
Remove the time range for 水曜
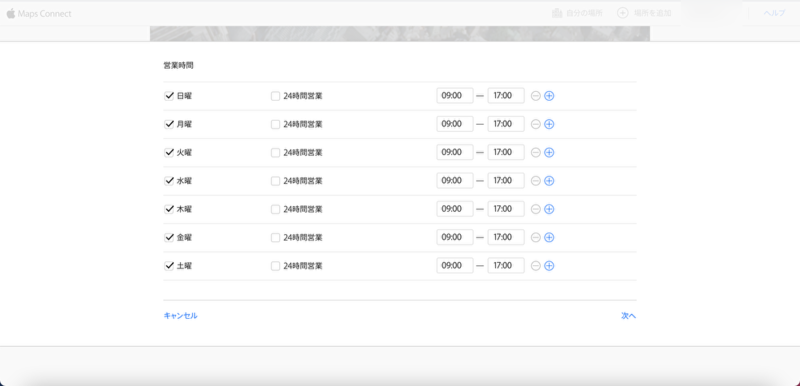(536, 181)
